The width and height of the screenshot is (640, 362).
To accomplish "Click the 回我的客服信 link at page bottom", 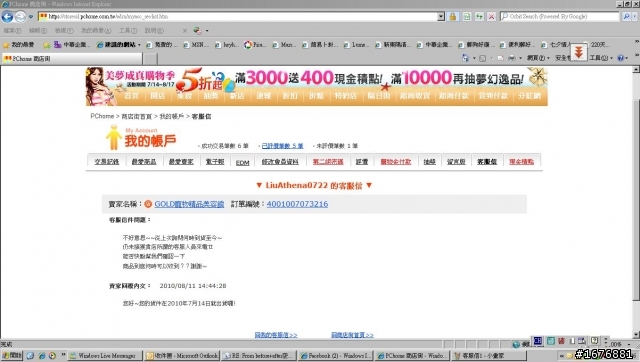I will point(276,335).
